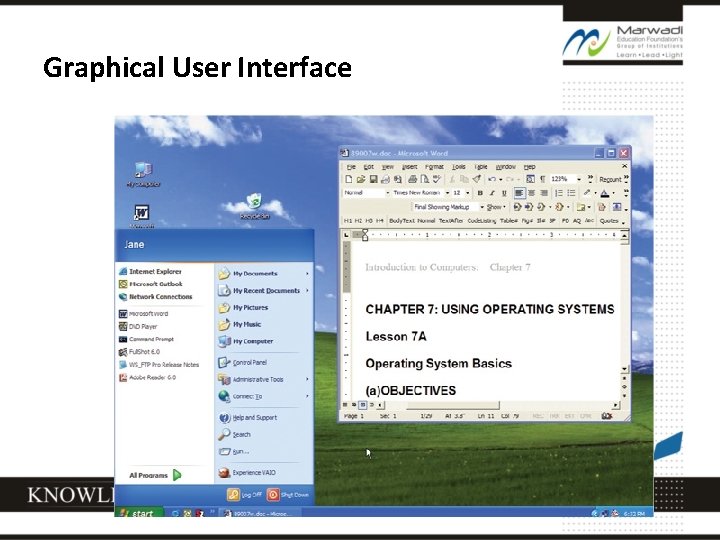
Task: Set Align Right paragraph alignment
Action: 544,193
